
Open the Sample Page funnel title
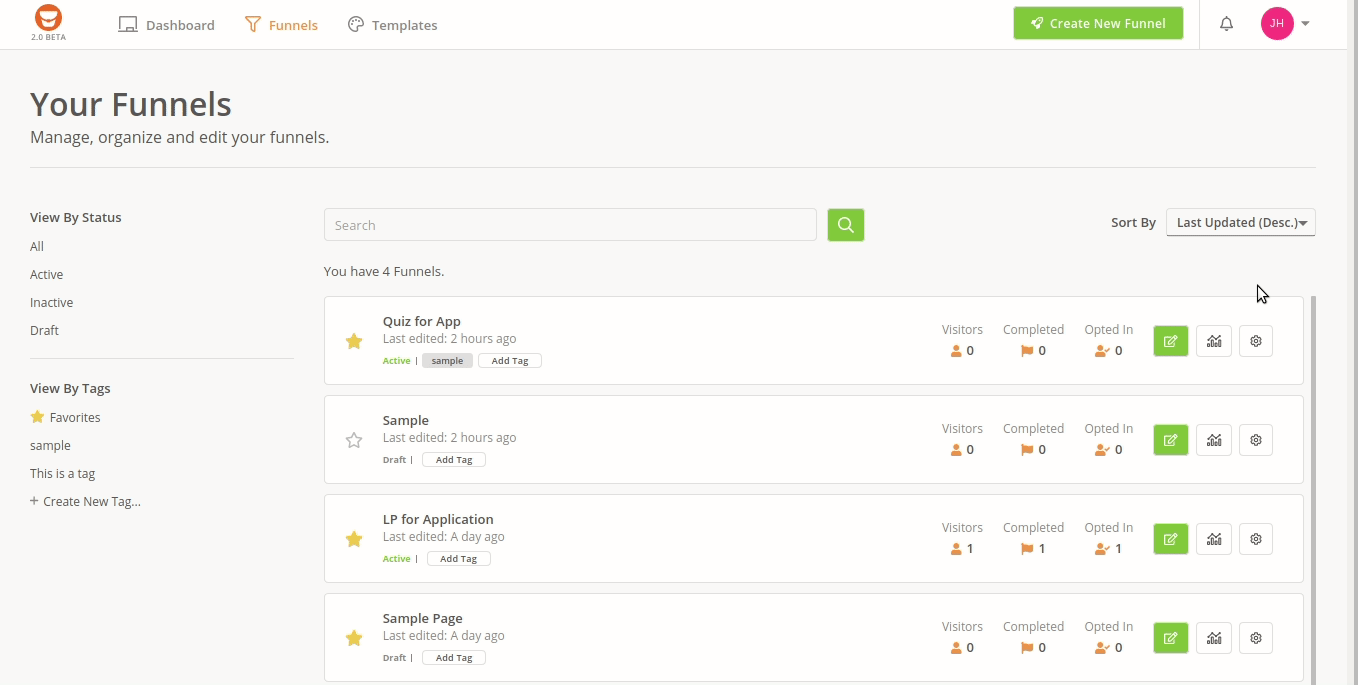[x=423, y=618]
